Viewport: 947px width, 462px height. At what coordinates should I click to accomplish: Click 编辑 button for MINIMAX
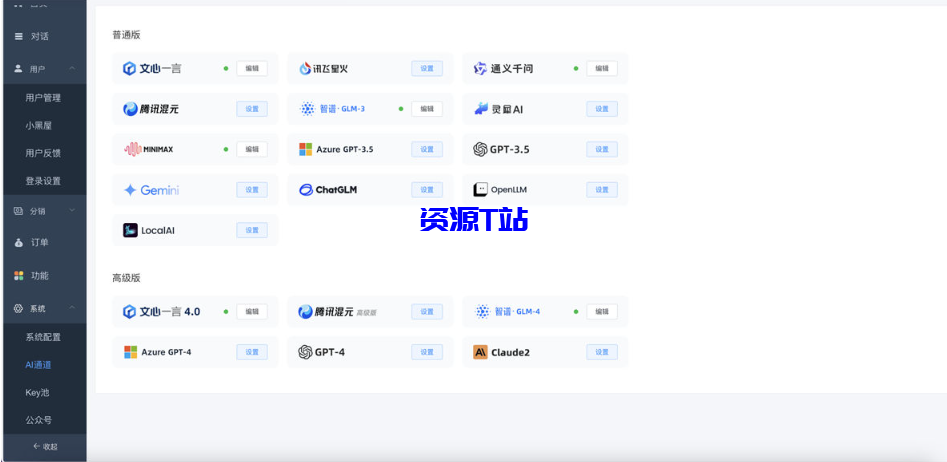tap(252, 149)
